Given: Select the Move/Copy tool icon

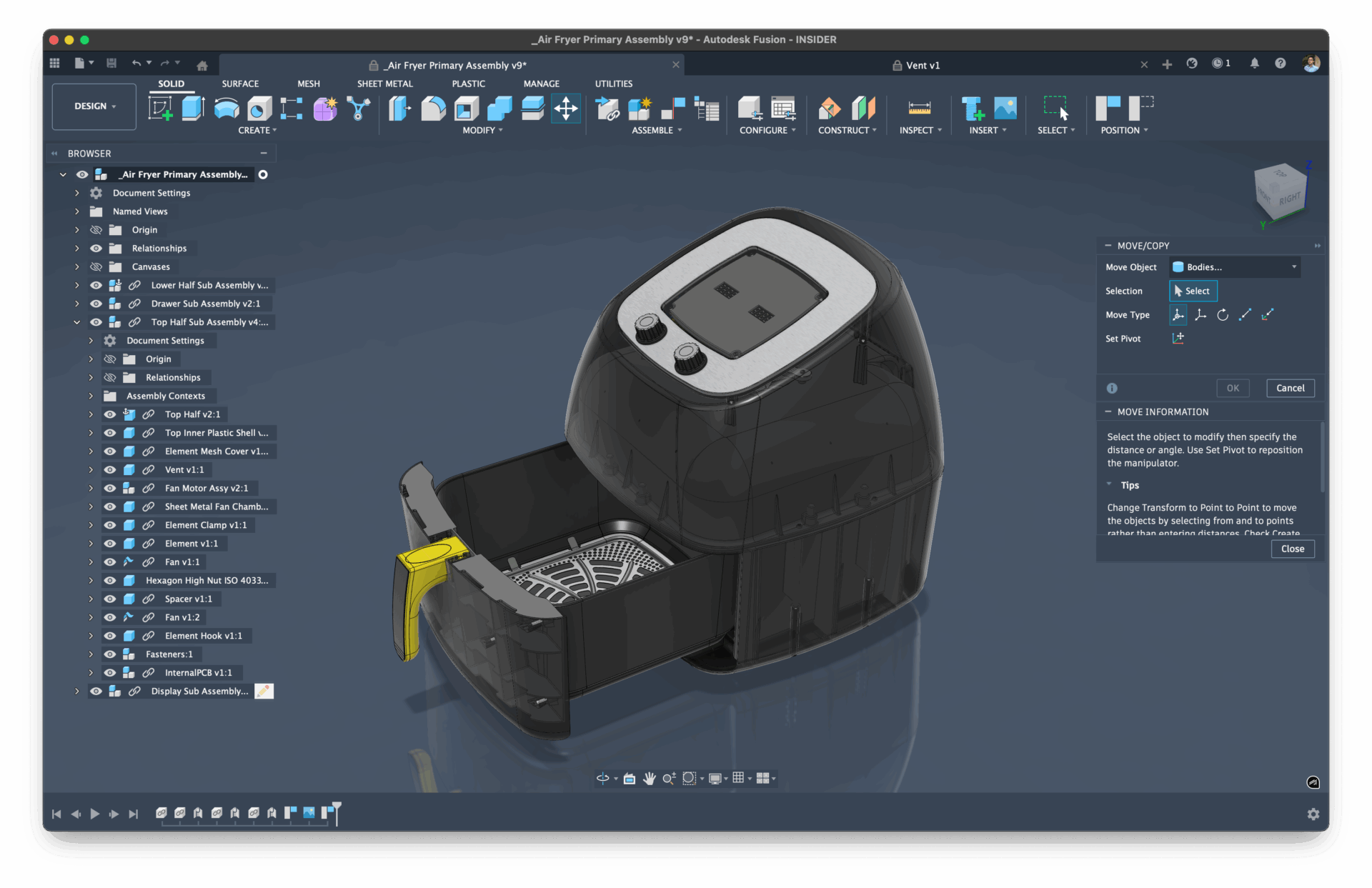Looking at the screenshot, I should click(x=565, y=109).
